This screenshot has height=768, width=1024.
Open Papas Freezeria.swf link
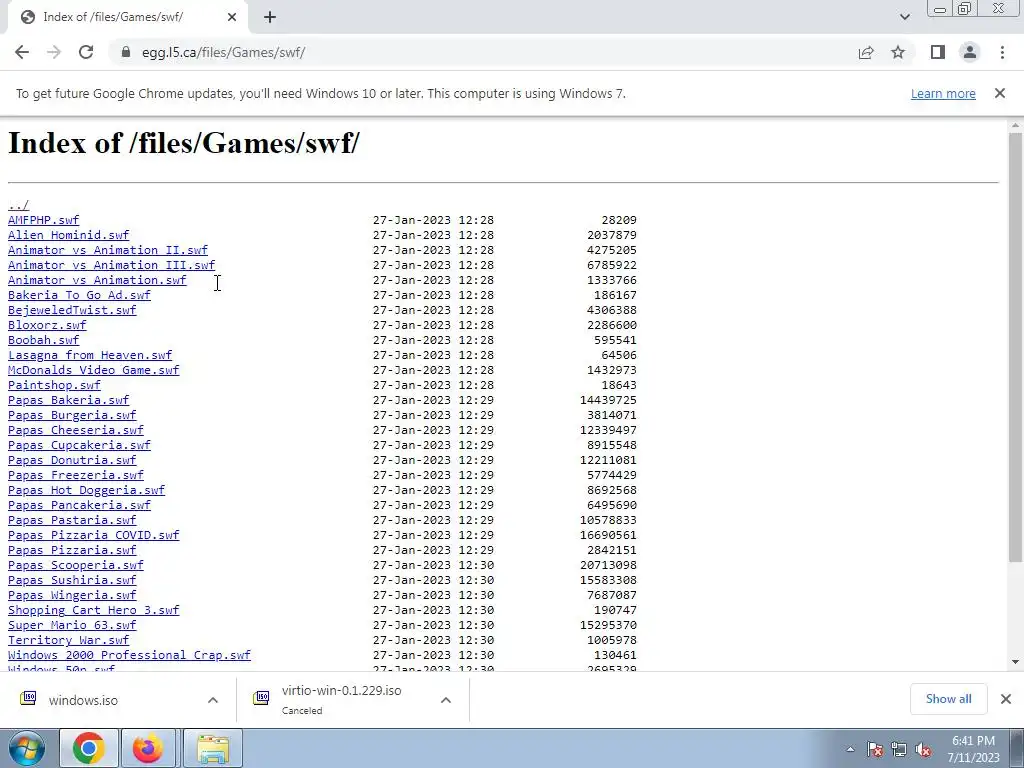pyautogui.click(x=76, y=475)
